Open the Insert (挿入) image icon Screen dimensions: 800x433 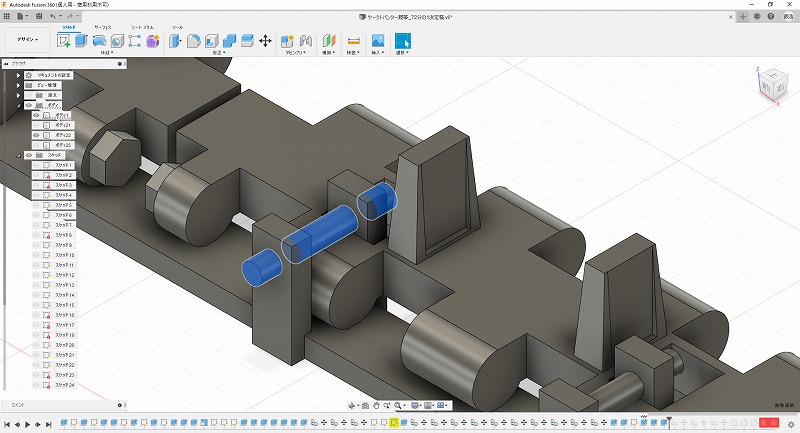[378, 41]
